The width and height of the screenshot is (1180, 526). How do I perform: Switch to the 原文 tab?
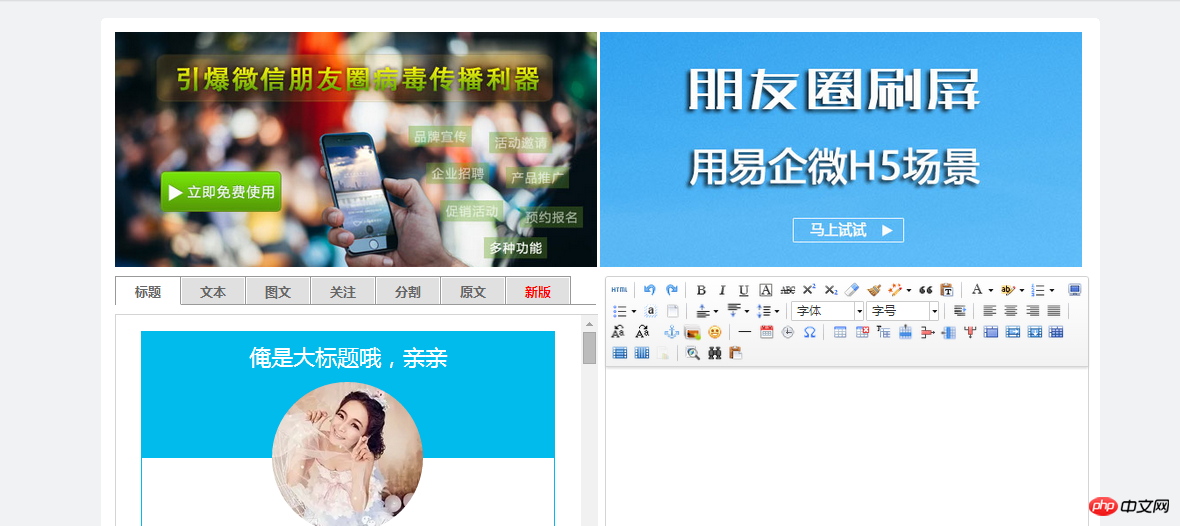(x=473, y=292)
